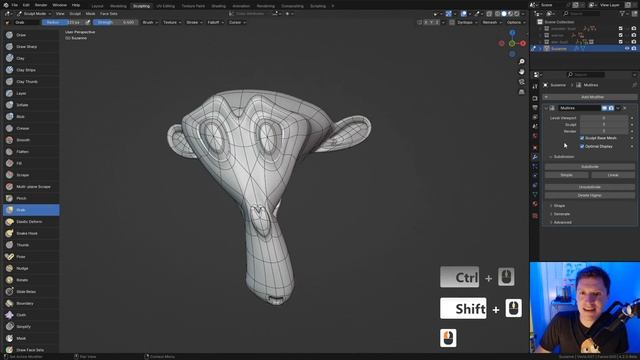Open the Falloff dropdown
This screenshot has height=360, width=640.
(216, 22)
